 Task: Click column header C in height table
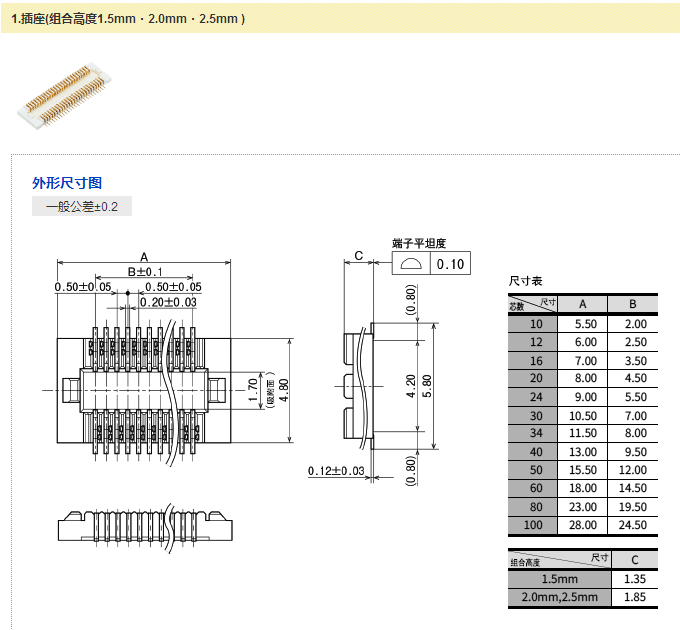[633, 559]
